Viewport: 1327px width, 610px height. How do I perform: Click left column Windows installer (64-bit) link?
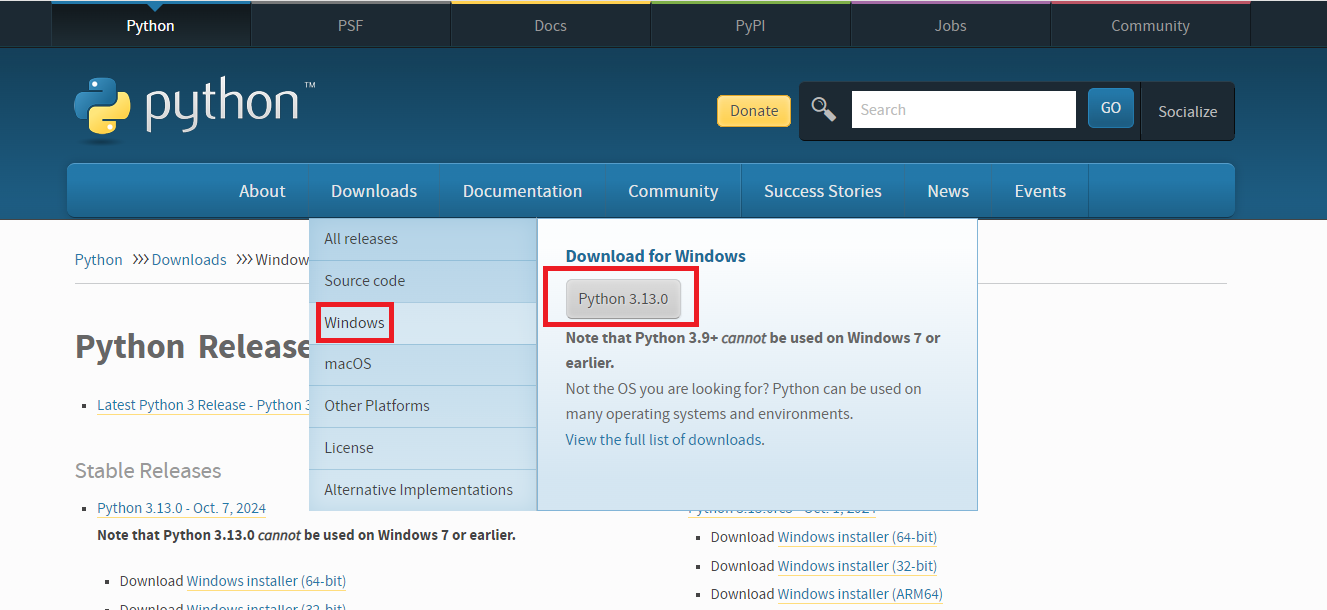coord(266,581)
